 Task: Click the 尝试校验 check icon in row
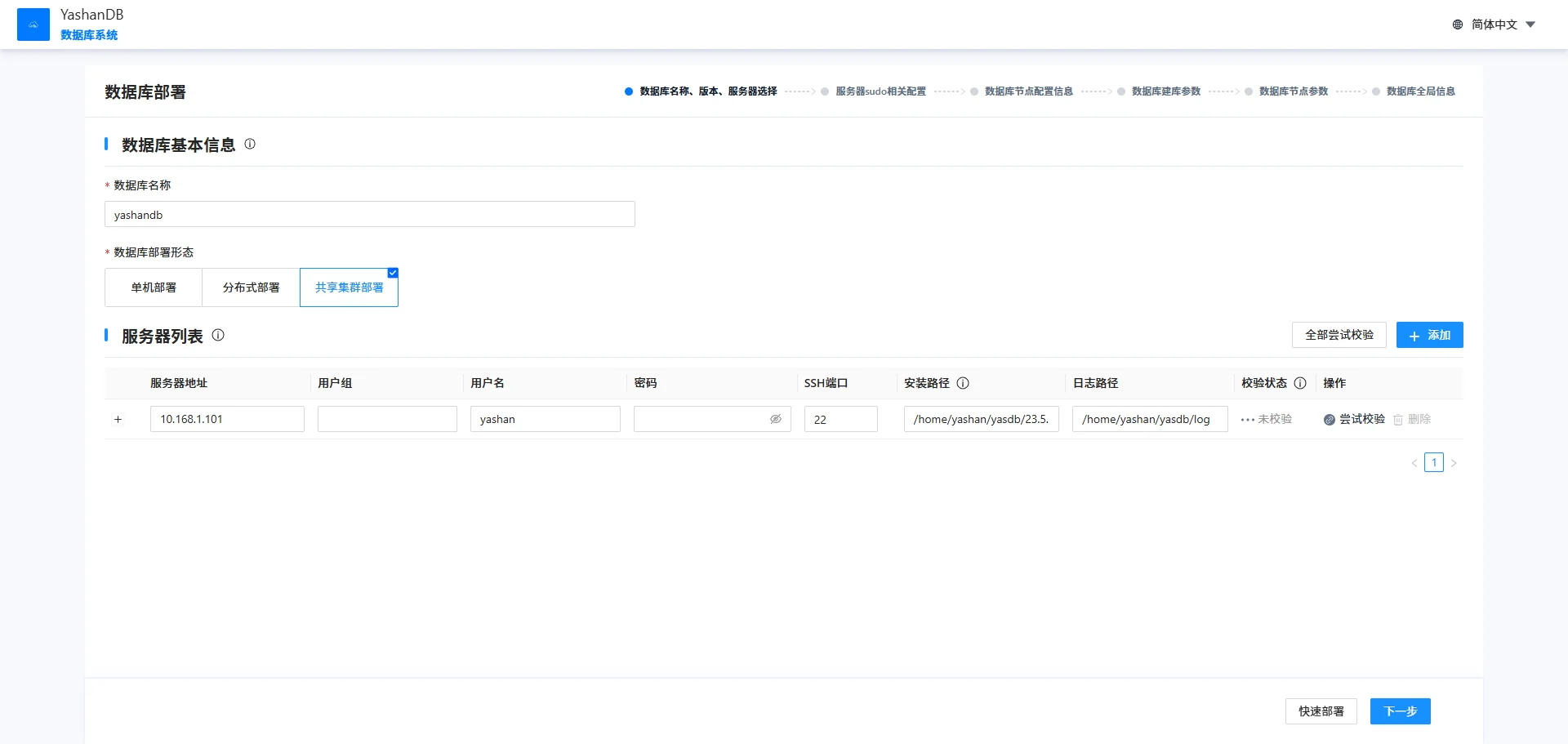click(1330, 420)
